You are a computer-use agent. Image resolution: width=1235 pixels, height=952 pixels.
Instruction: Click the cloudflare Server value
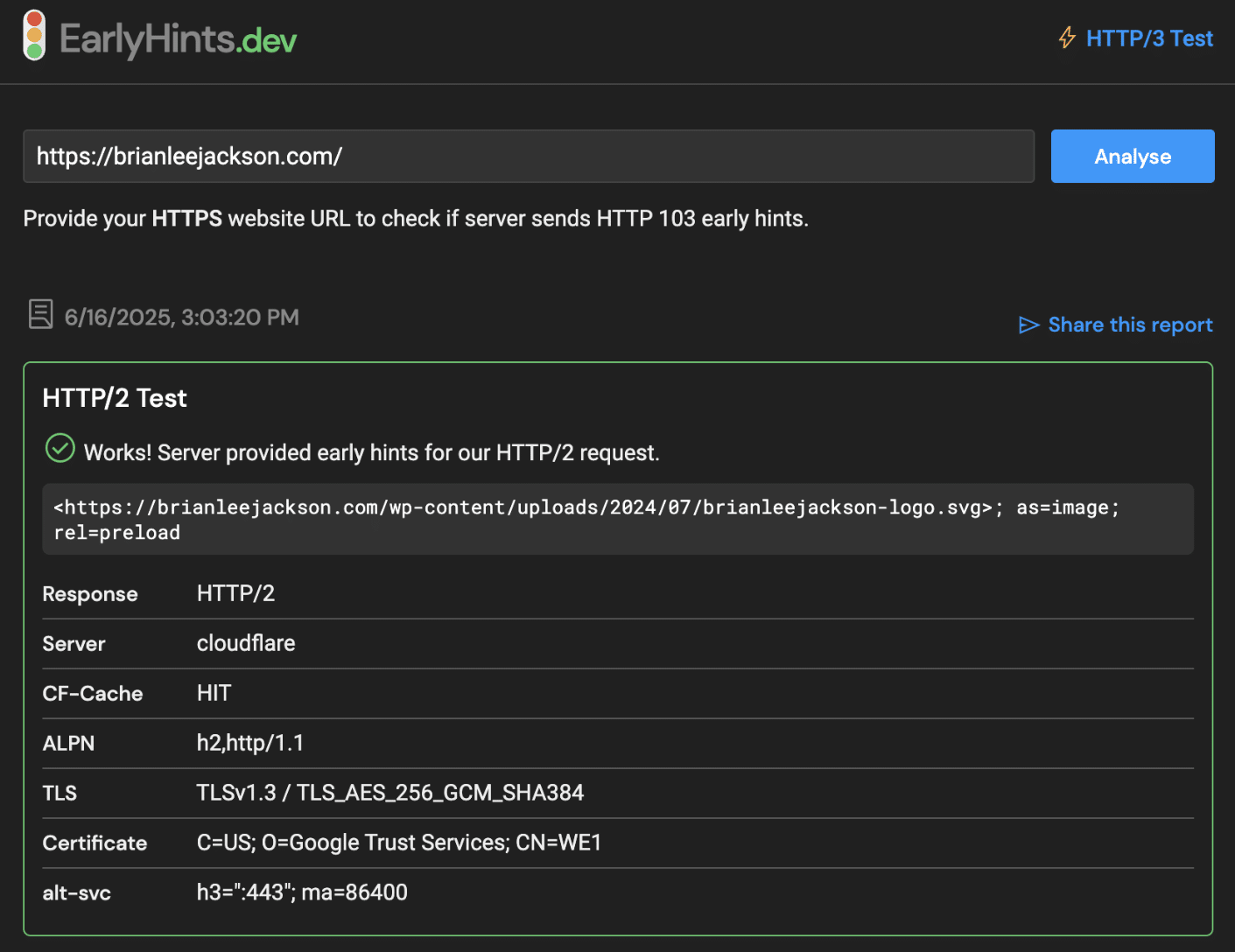pyautogui.click(x=246, y=643)
